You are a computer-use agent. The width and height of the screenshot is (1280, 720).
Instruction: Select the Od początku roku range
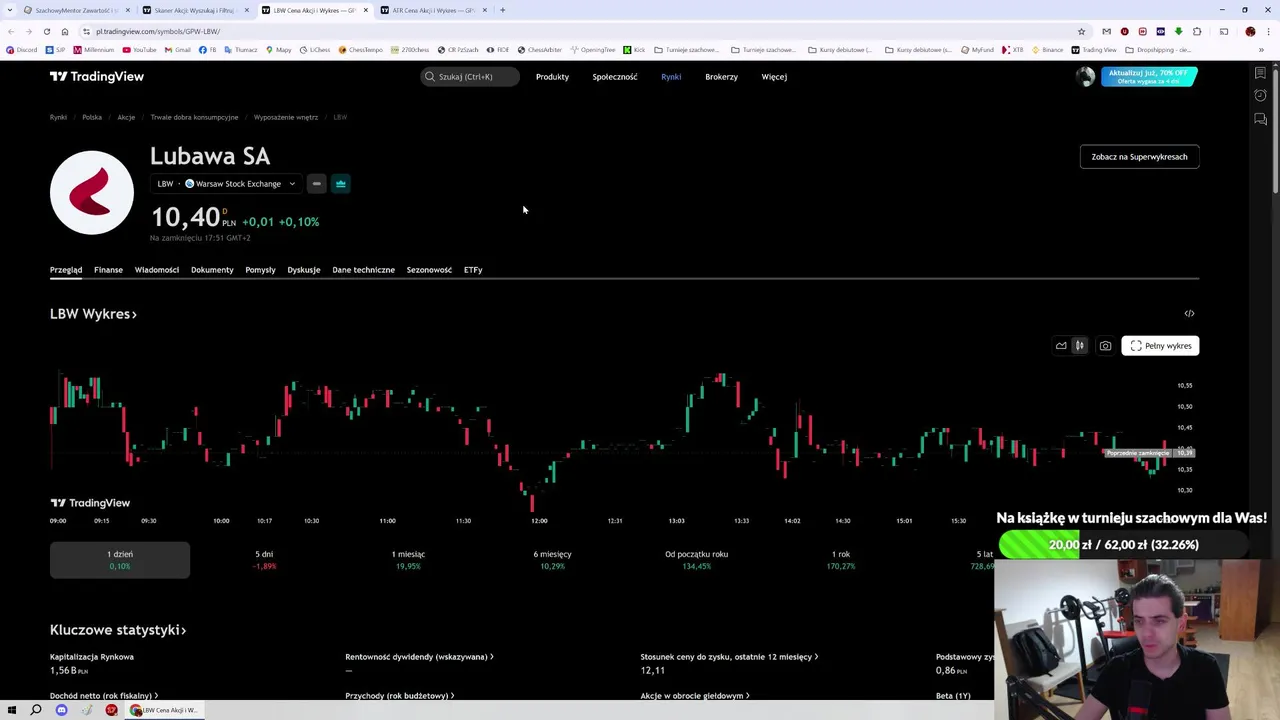click(x=696, y=560)
